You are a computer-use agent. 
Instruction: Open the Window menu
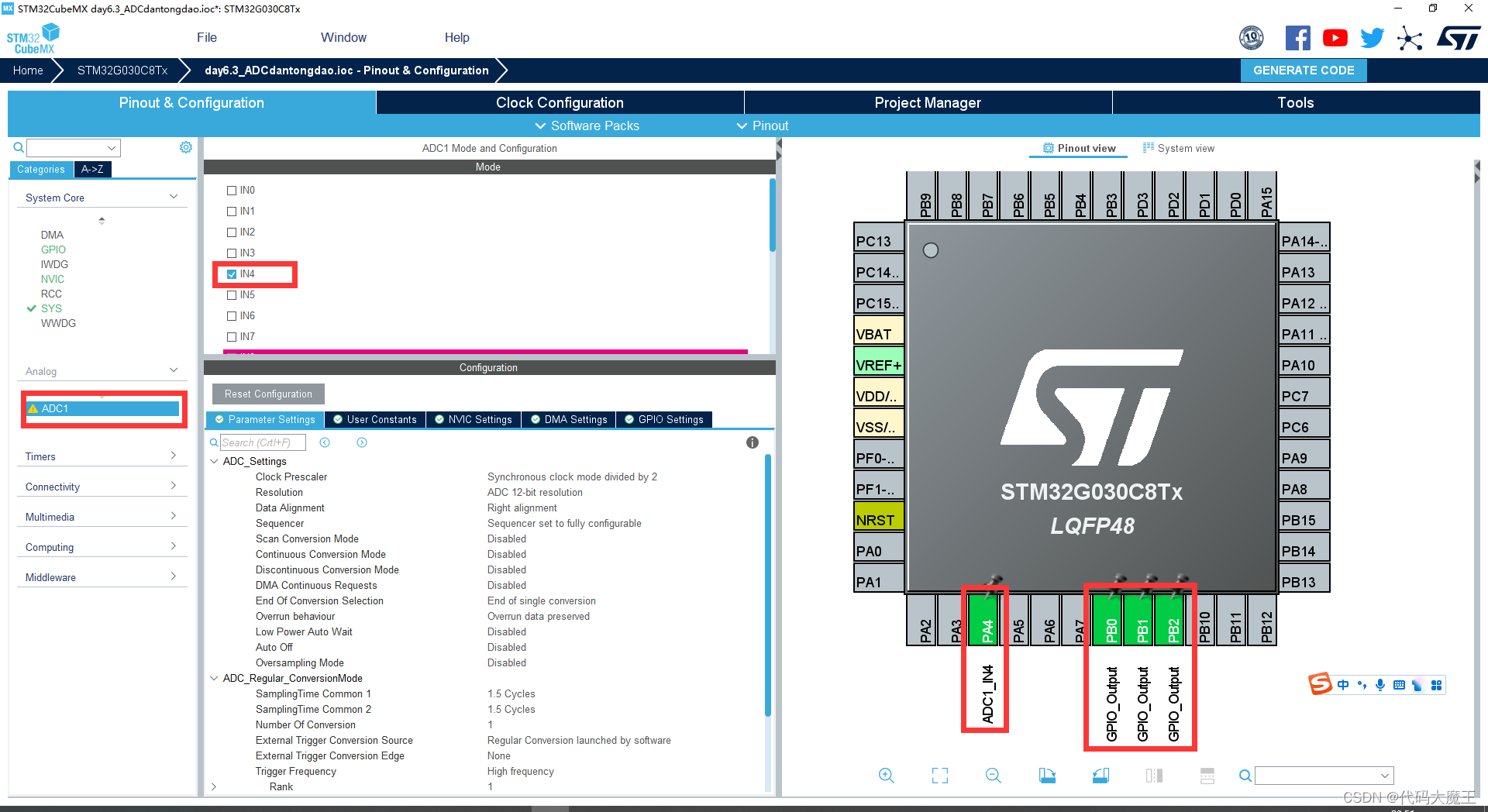point(343,37)
